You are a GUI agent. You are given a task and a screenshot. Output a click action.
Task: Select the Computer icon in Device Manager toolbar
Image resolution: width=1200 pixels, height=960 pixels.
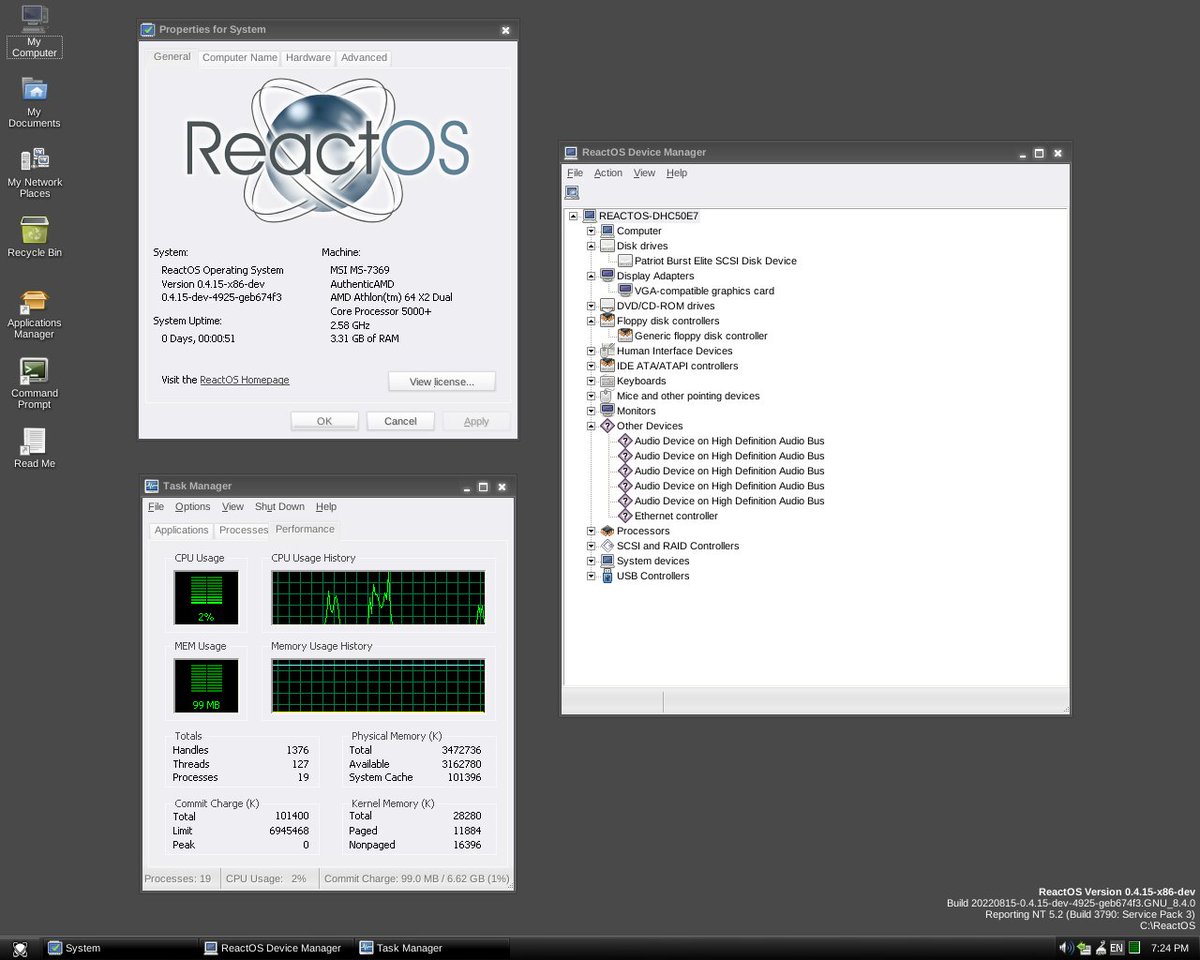[x=571, y=192]
